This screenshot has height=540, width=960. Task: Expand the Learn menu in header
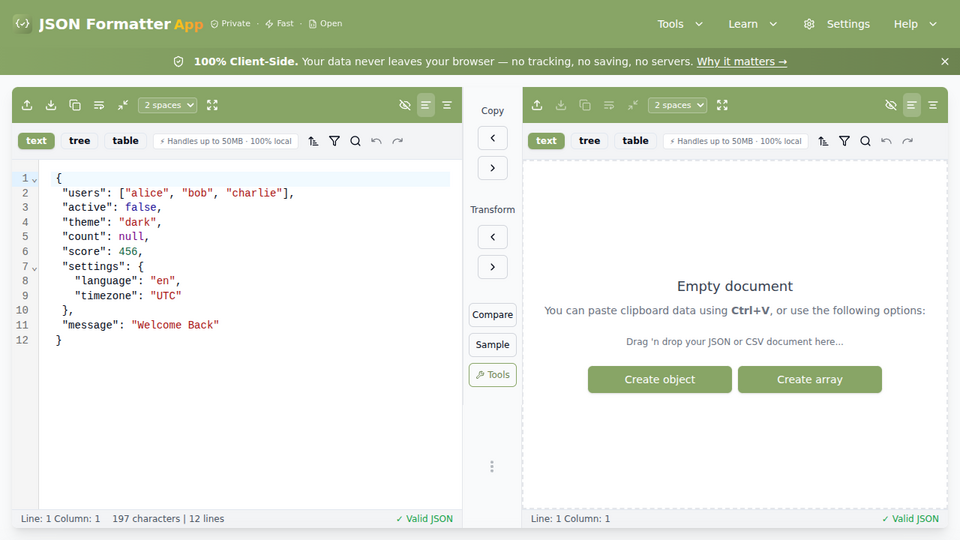point(752,24)
